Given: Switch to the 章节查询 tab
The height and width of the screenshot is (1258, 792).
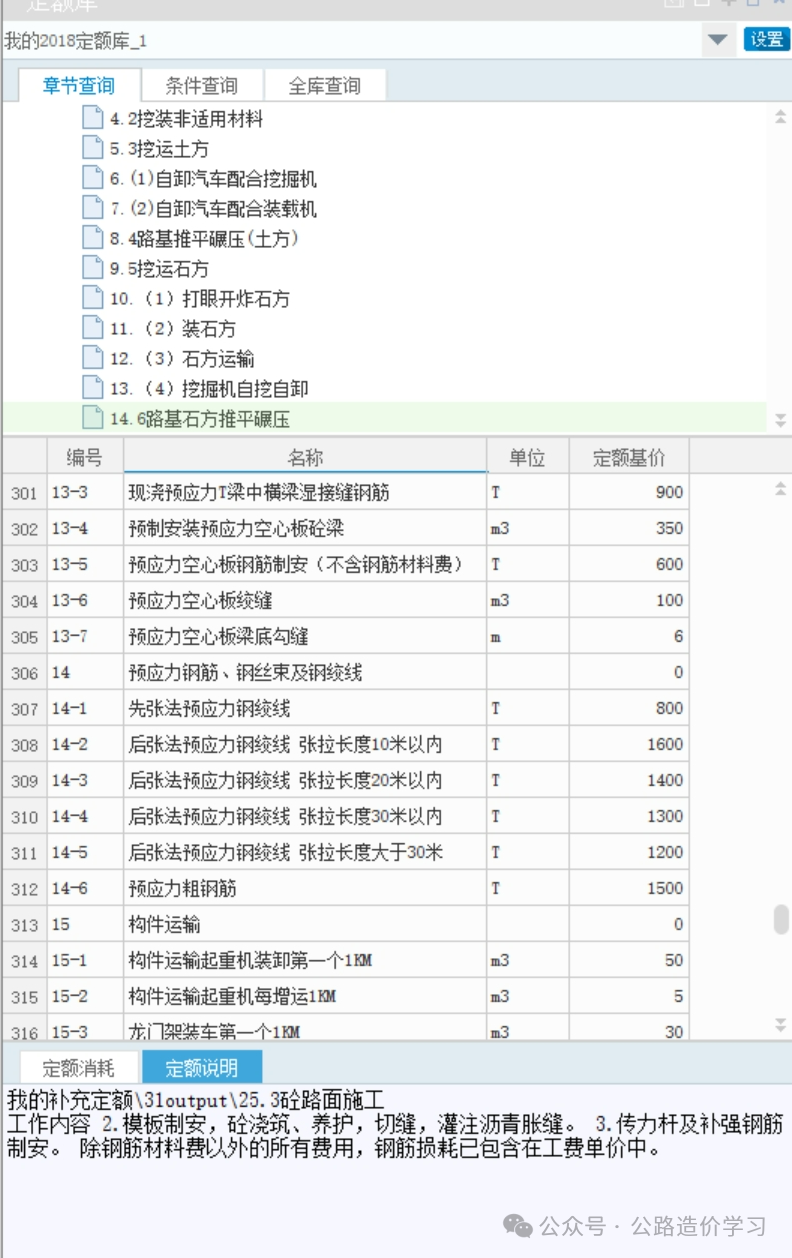Looking at the screenshot, I should (x=78, y=86).
